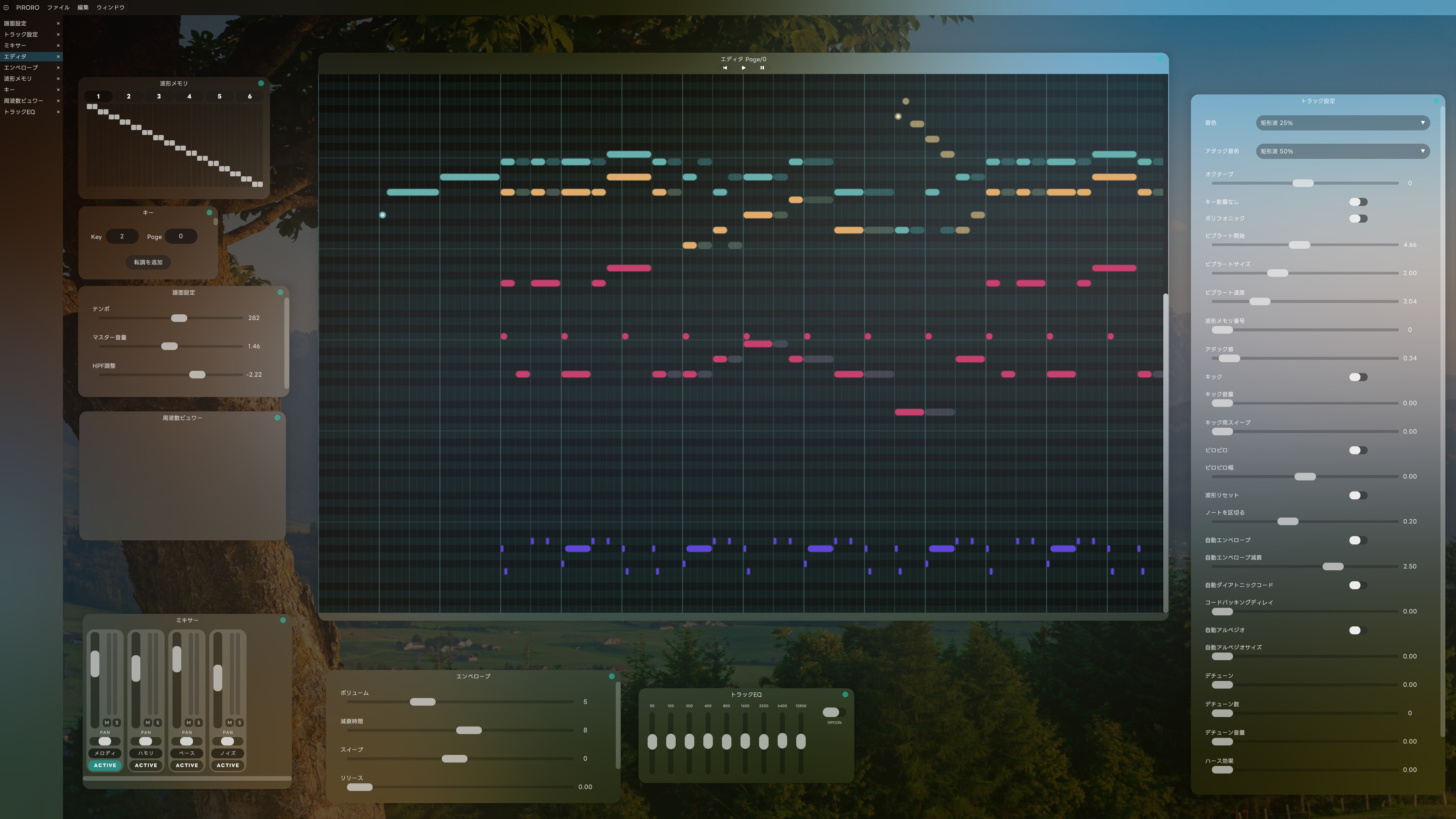Adjust the テンポ slider in 譜面設定
This screenshot has height=819, width=1456.
179,318
